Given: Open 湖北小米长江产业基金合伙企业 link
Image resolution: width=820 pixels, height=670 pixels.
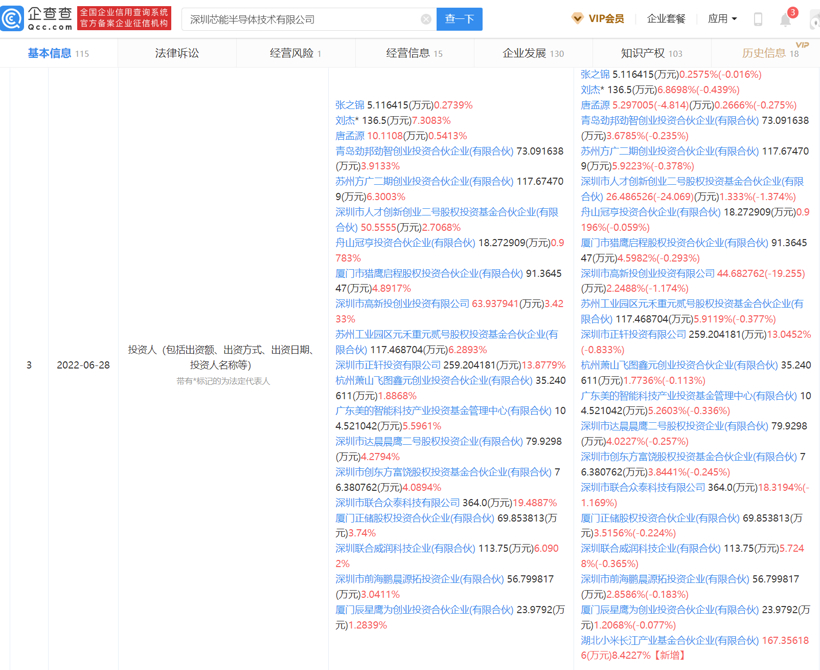Looking at the screenshot, I should pos(669,641).
